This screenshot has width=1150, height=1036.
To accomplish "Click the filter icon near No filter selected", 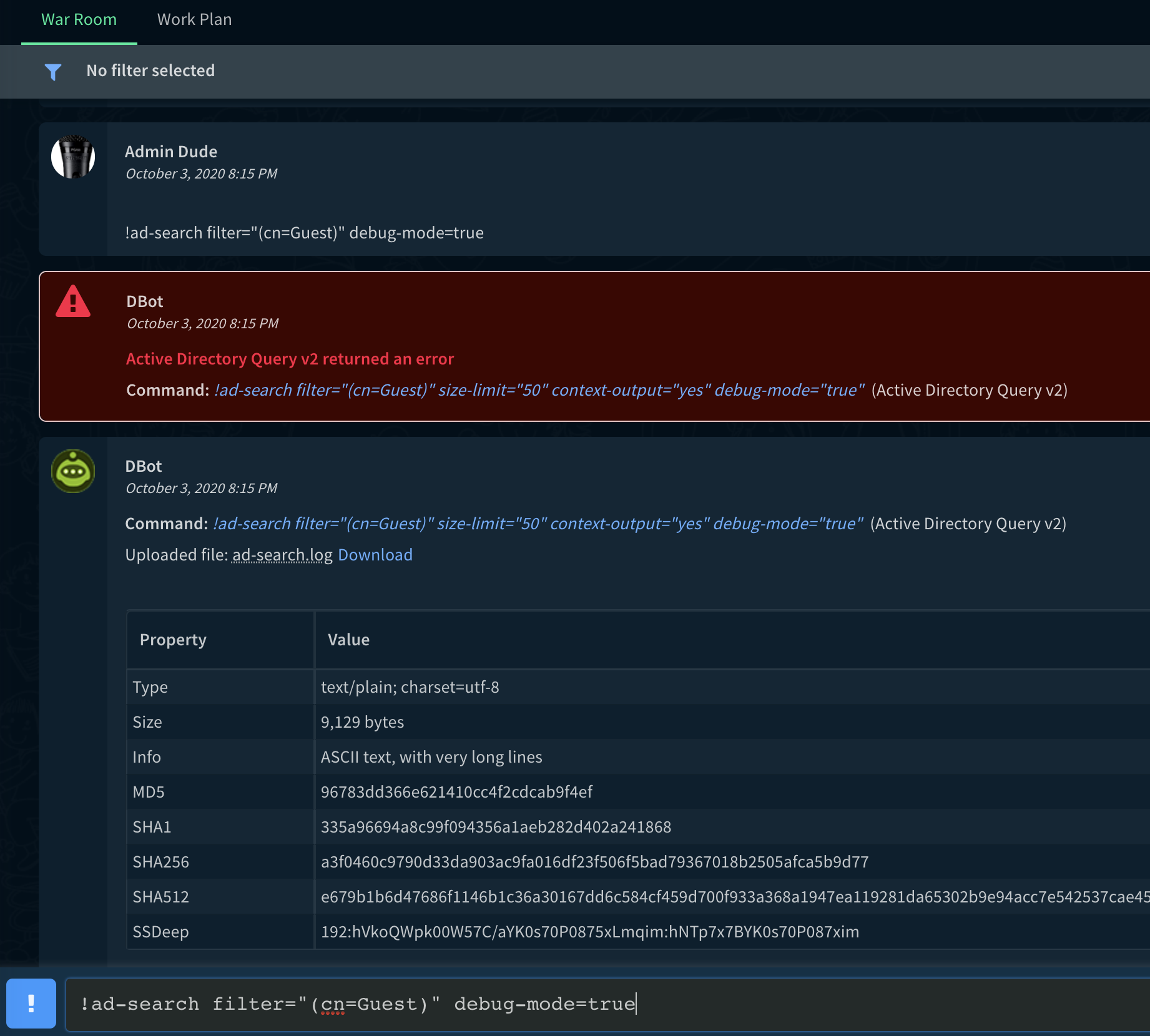I will click(53, 71).
